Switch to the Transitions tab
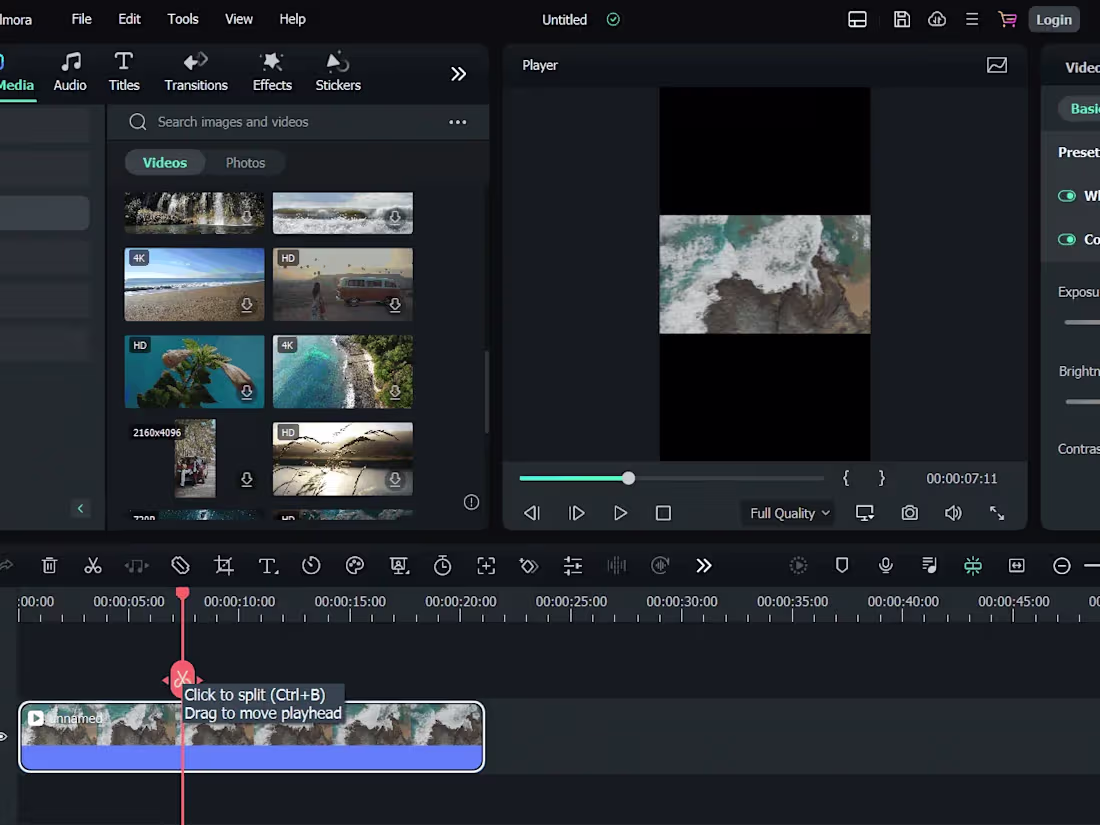1100x825 pixels. point(195,71)
